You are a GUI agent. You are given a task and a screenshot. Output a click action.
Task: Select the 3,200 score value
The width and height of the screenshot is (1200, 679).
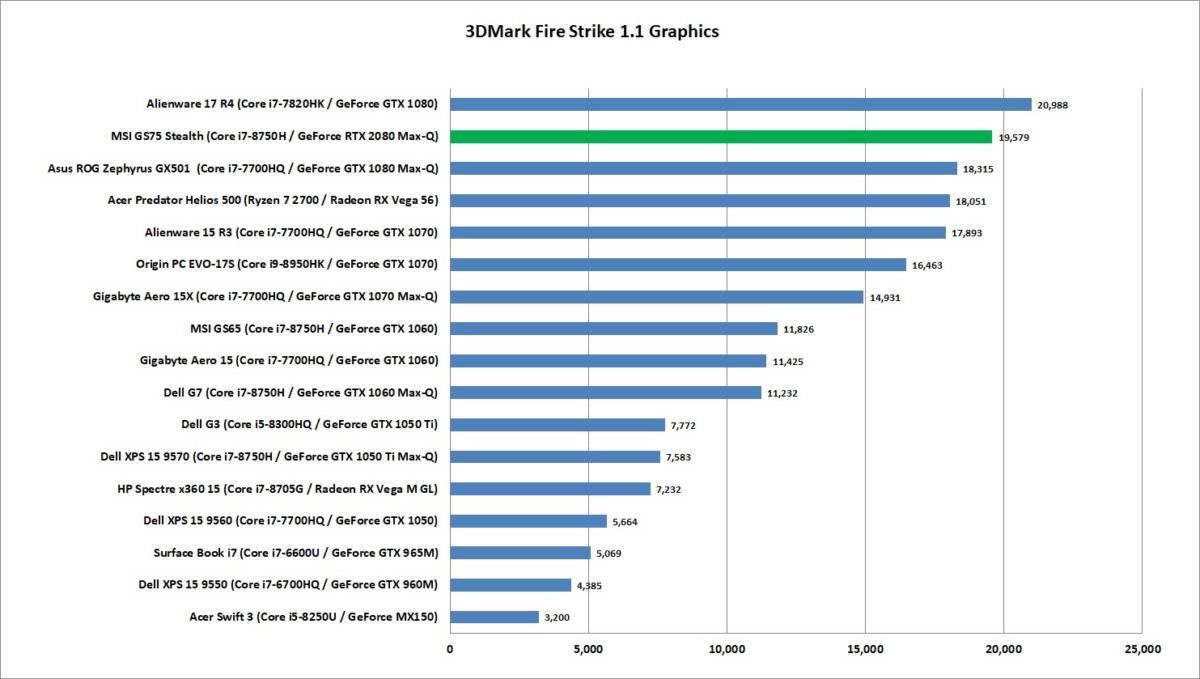(558, 617)
